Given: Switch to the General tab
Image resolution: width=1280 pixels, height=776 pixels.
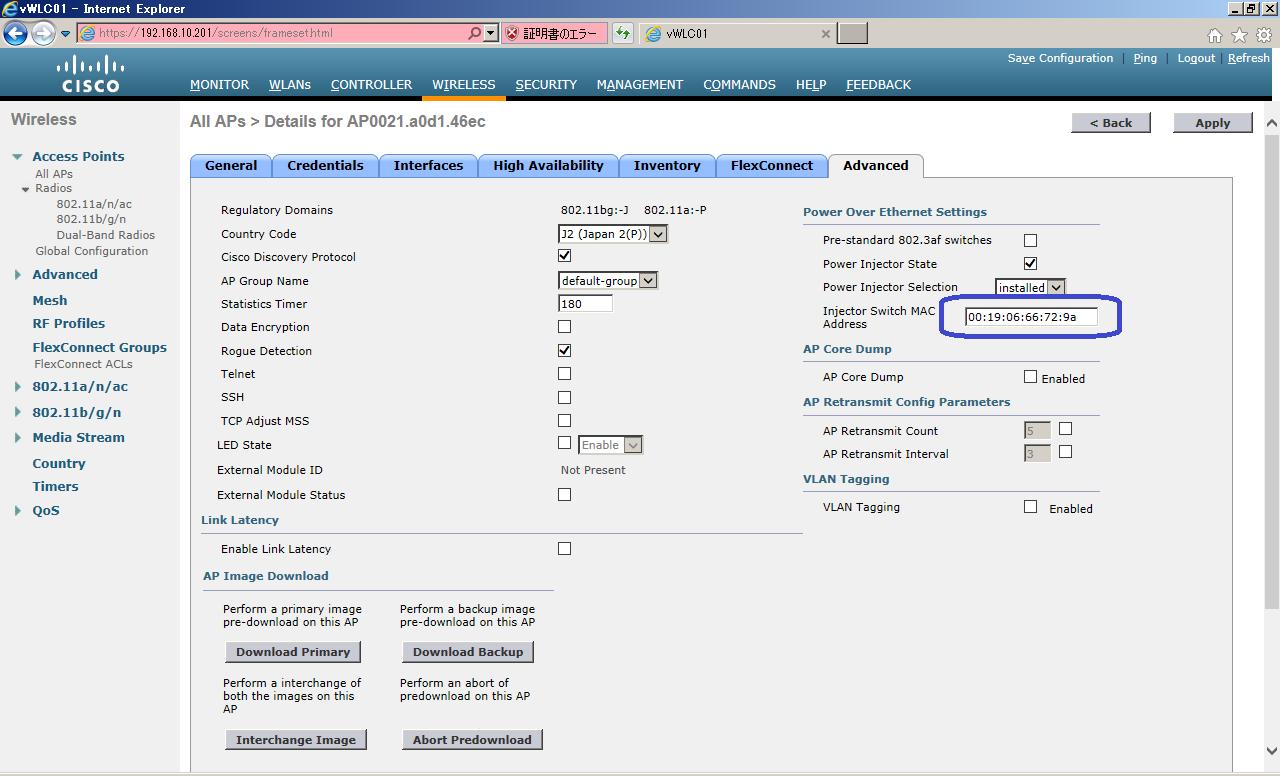Looking at the screenshot, I should coord(231,166).
